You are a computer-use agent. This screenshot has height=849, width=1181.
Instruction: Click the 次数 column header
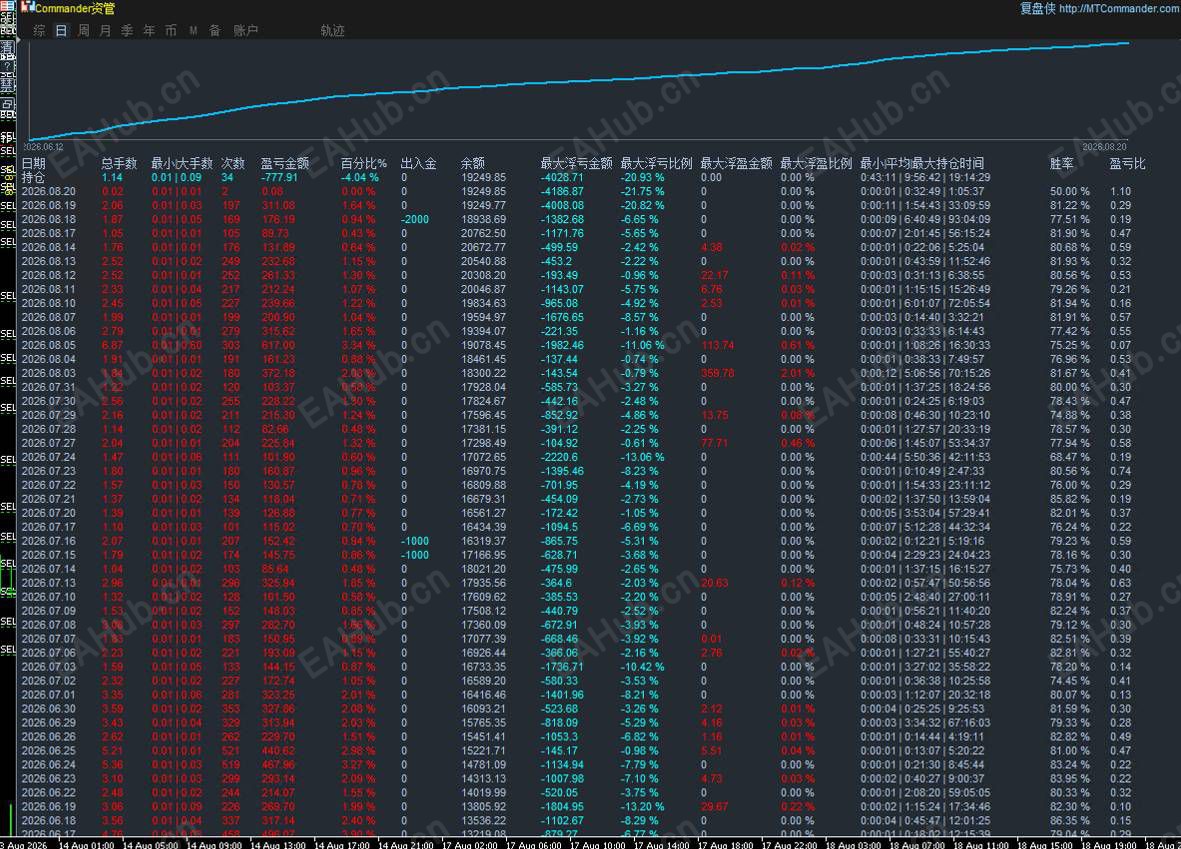click(x=233, y=163)
